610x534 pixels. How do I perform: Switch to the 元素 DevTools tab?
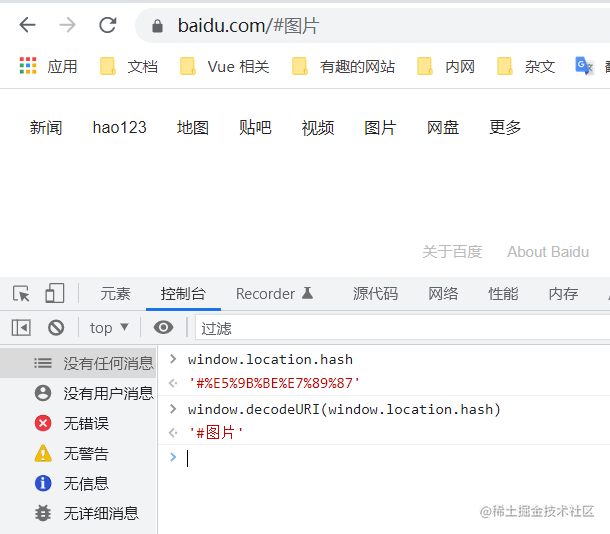[x=116, y=294]
